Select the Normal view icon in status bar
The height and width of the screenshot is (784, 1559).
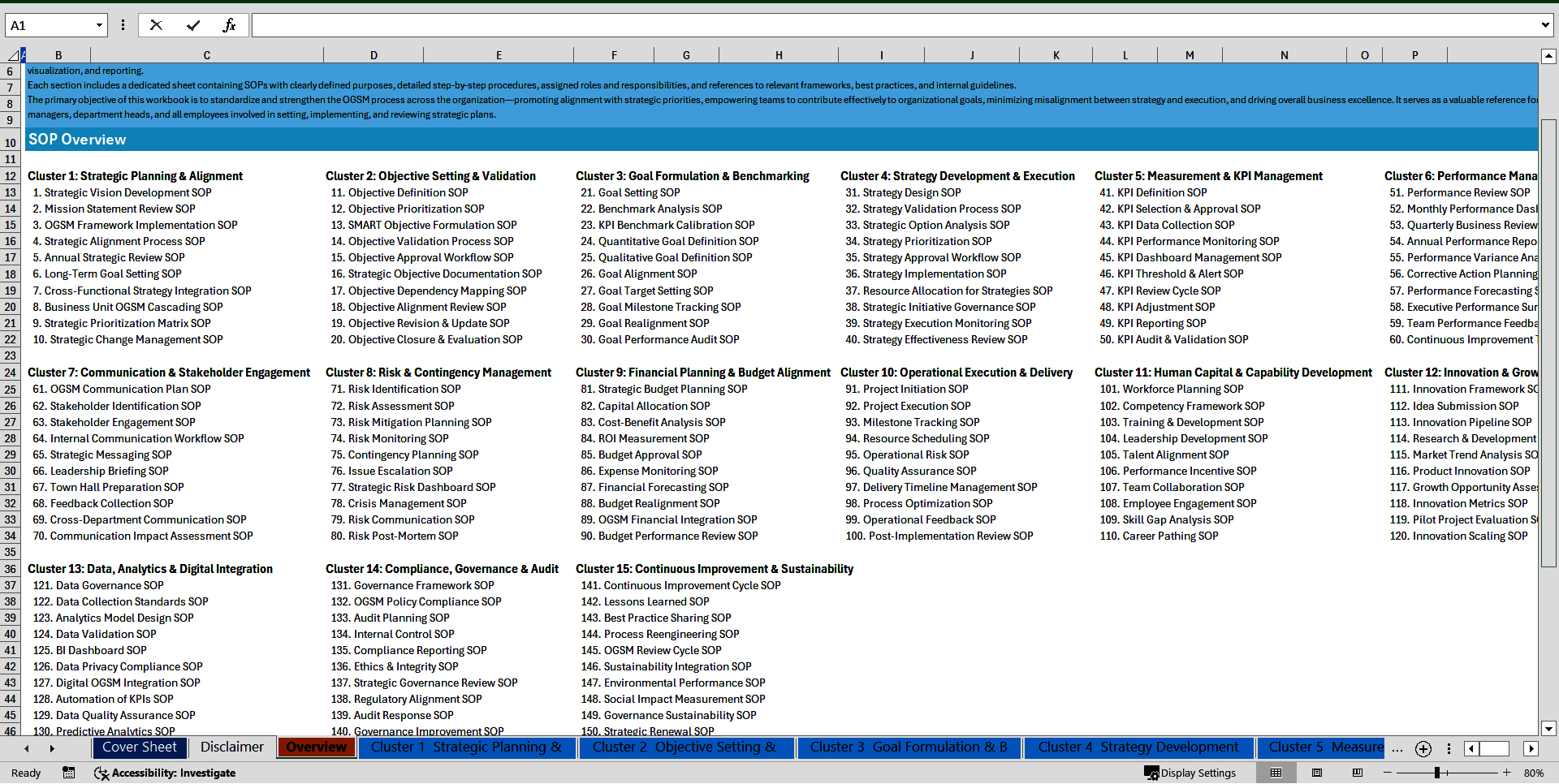1276,773
